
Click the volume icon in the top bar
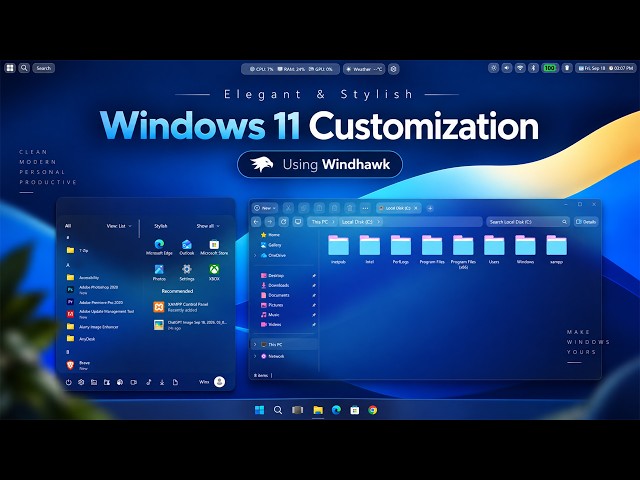tap(507, 68)
